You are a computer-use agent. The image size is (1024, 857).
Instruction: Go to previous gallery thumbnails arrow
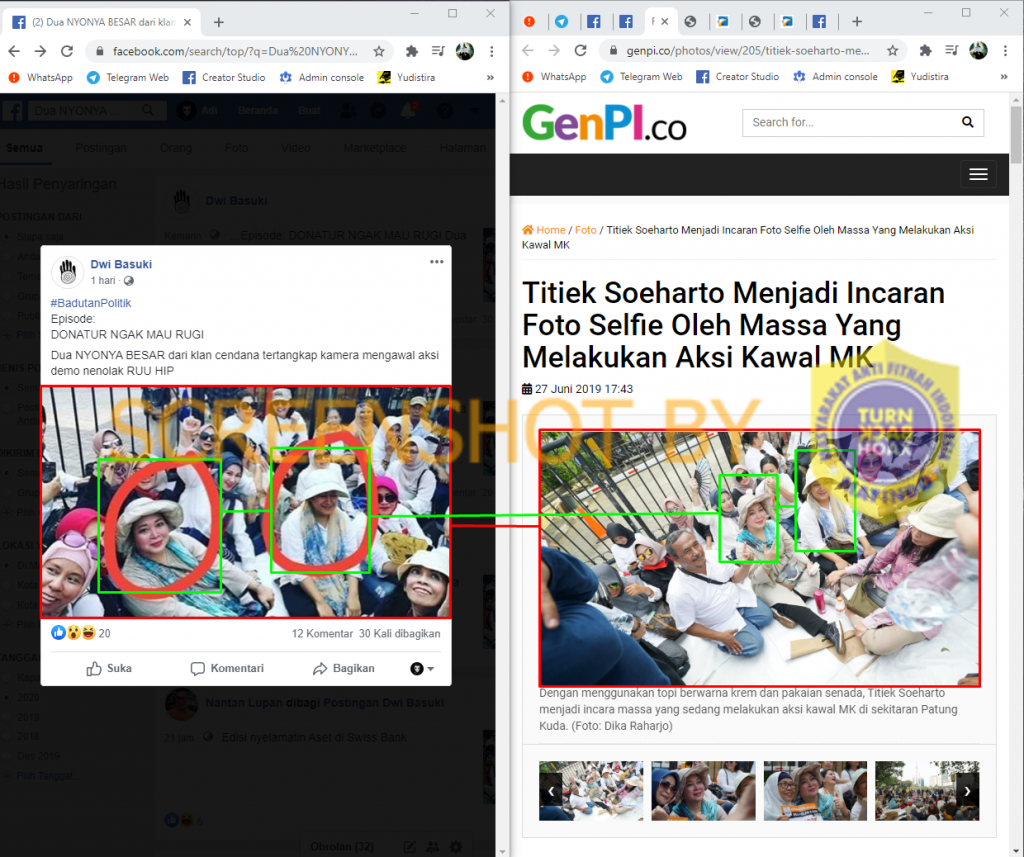[551, 791]
